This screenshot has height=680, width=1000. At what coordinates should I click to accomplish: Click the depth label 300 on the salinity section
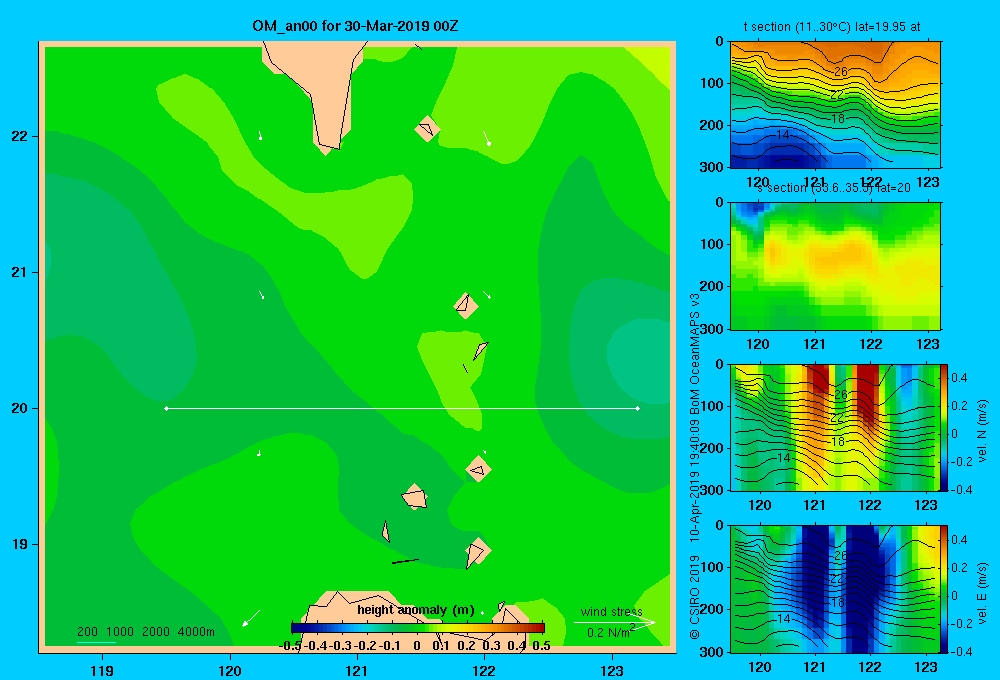pyautogui.click(x=712, y=329)
